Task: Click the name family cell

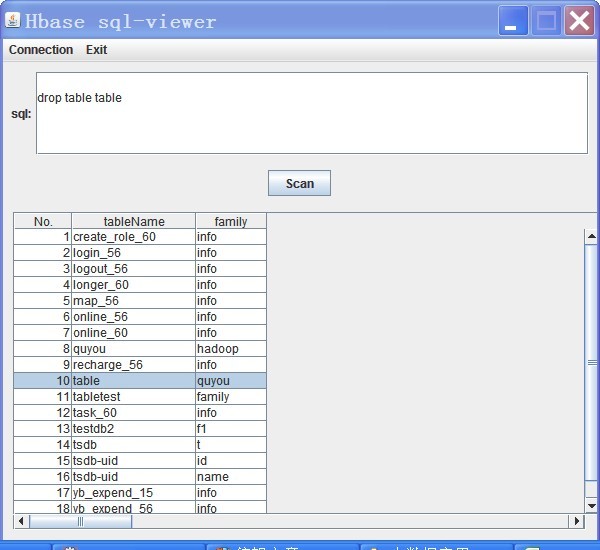Action: pos(231,477)
